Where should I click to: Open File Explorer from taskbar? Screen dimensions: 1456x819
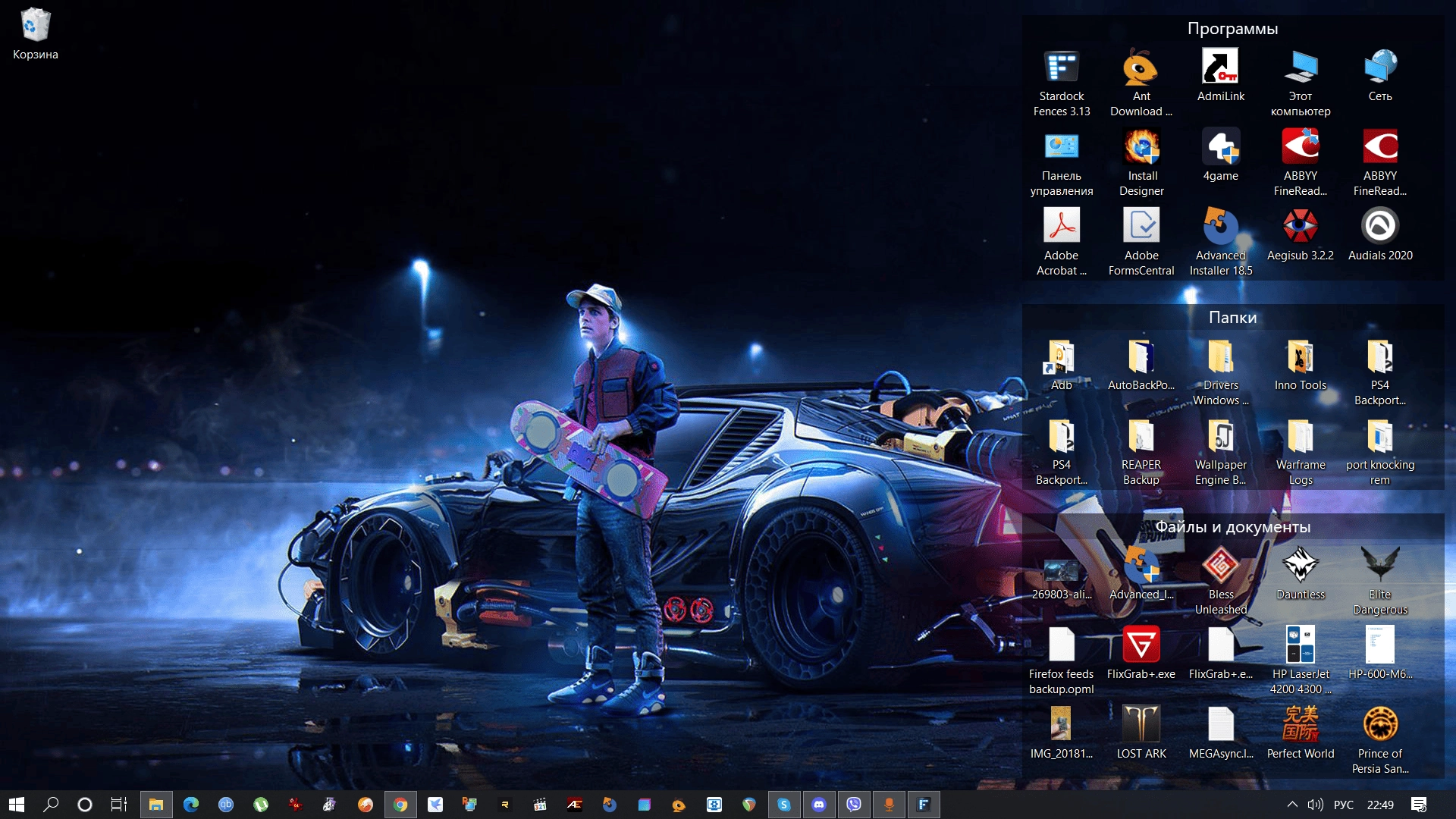click(x=156, y=805)
